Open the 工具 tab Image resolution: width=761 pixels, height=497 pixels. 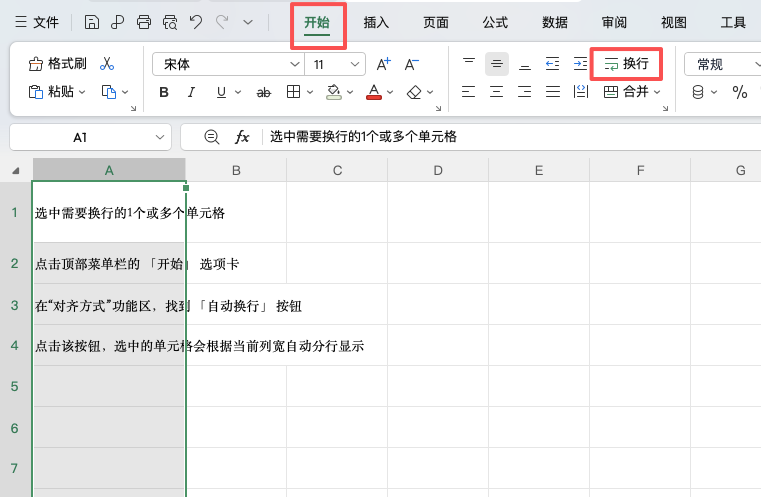click(733, 23)
